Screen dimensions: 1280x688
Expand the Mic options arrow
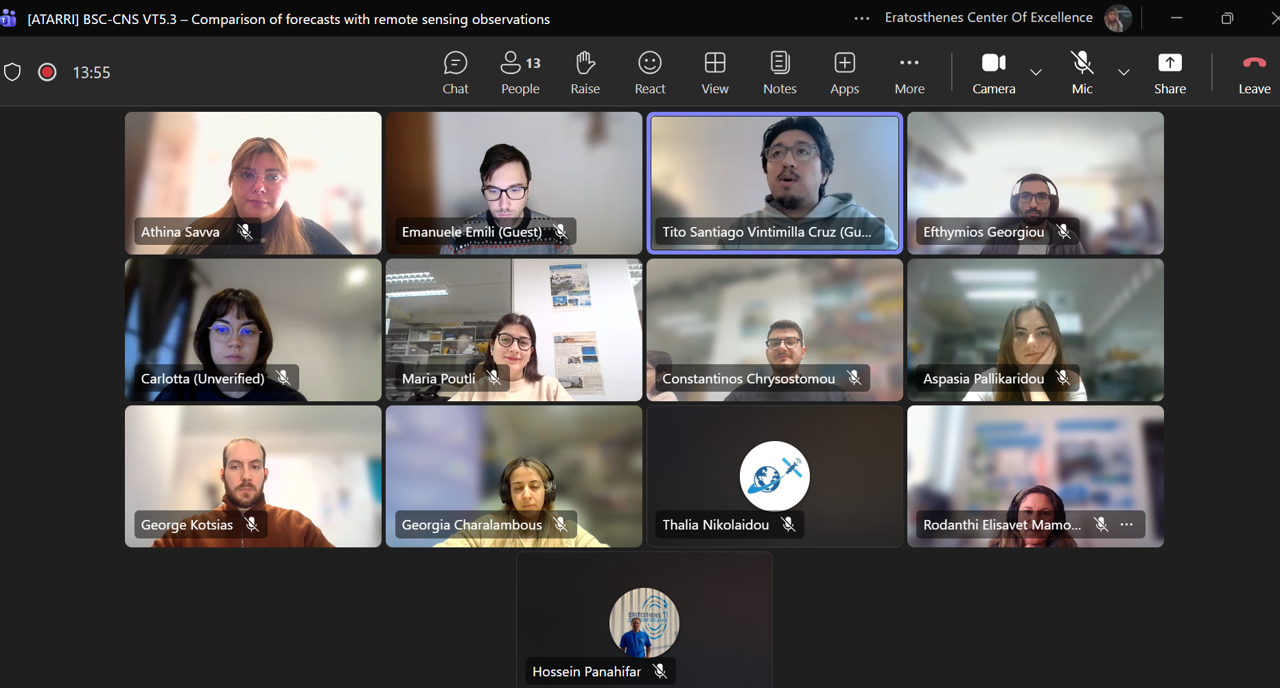tap(1123, 72)
